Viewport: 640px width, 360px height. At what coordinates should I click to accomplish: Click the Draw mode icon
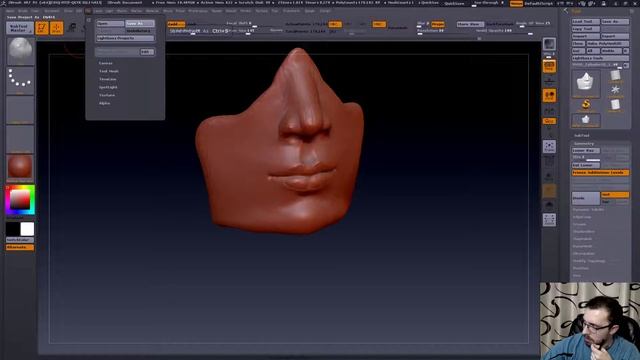[57, 28]
